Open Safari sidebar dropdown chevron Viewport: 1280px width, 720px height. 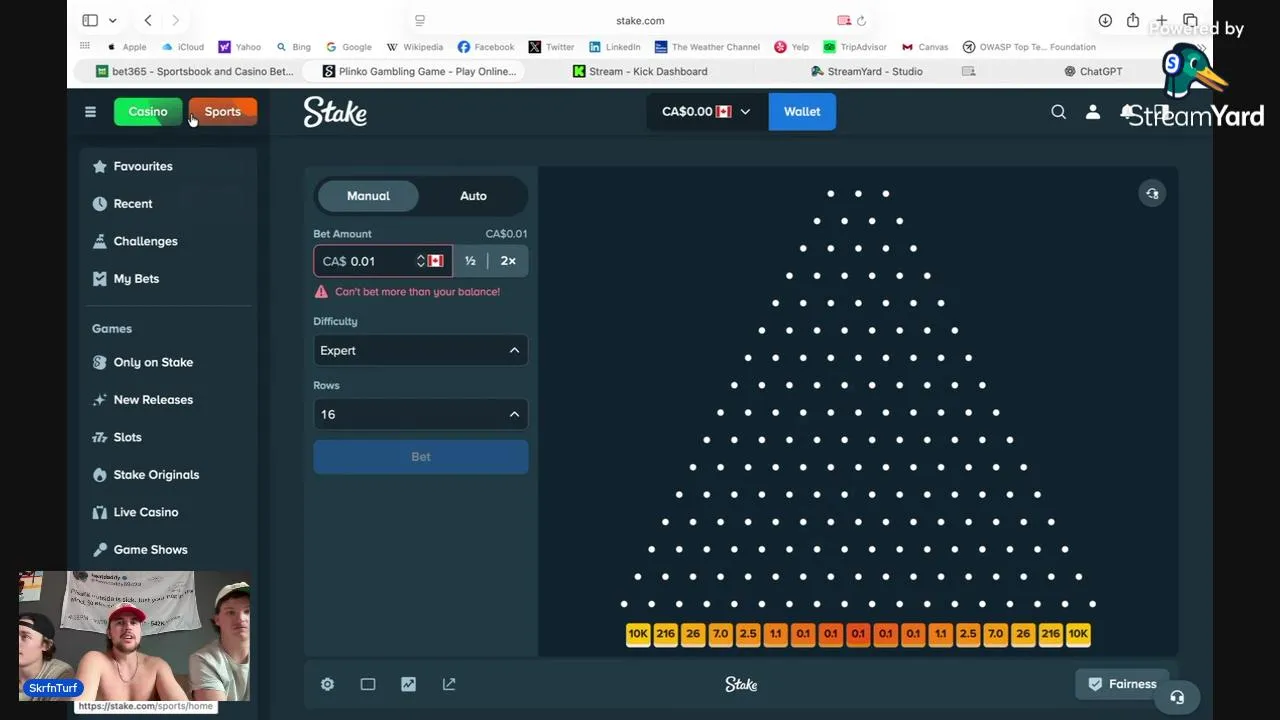[113, 20]
